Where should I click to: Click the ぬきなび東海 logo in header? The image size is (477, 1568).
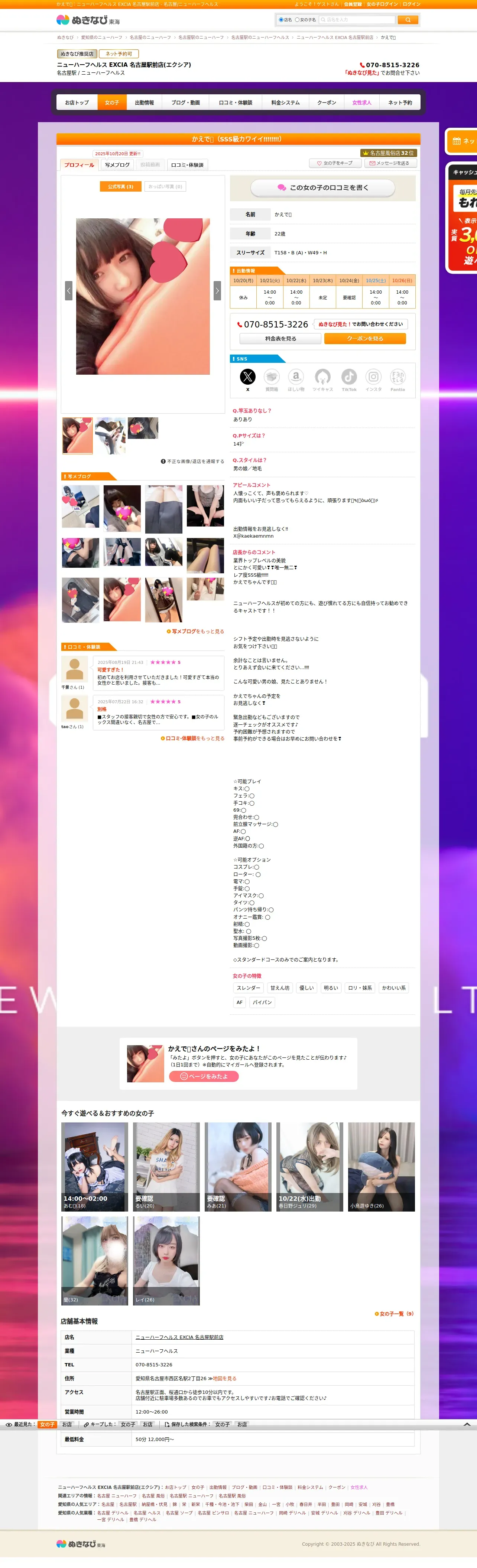(88, 20)
